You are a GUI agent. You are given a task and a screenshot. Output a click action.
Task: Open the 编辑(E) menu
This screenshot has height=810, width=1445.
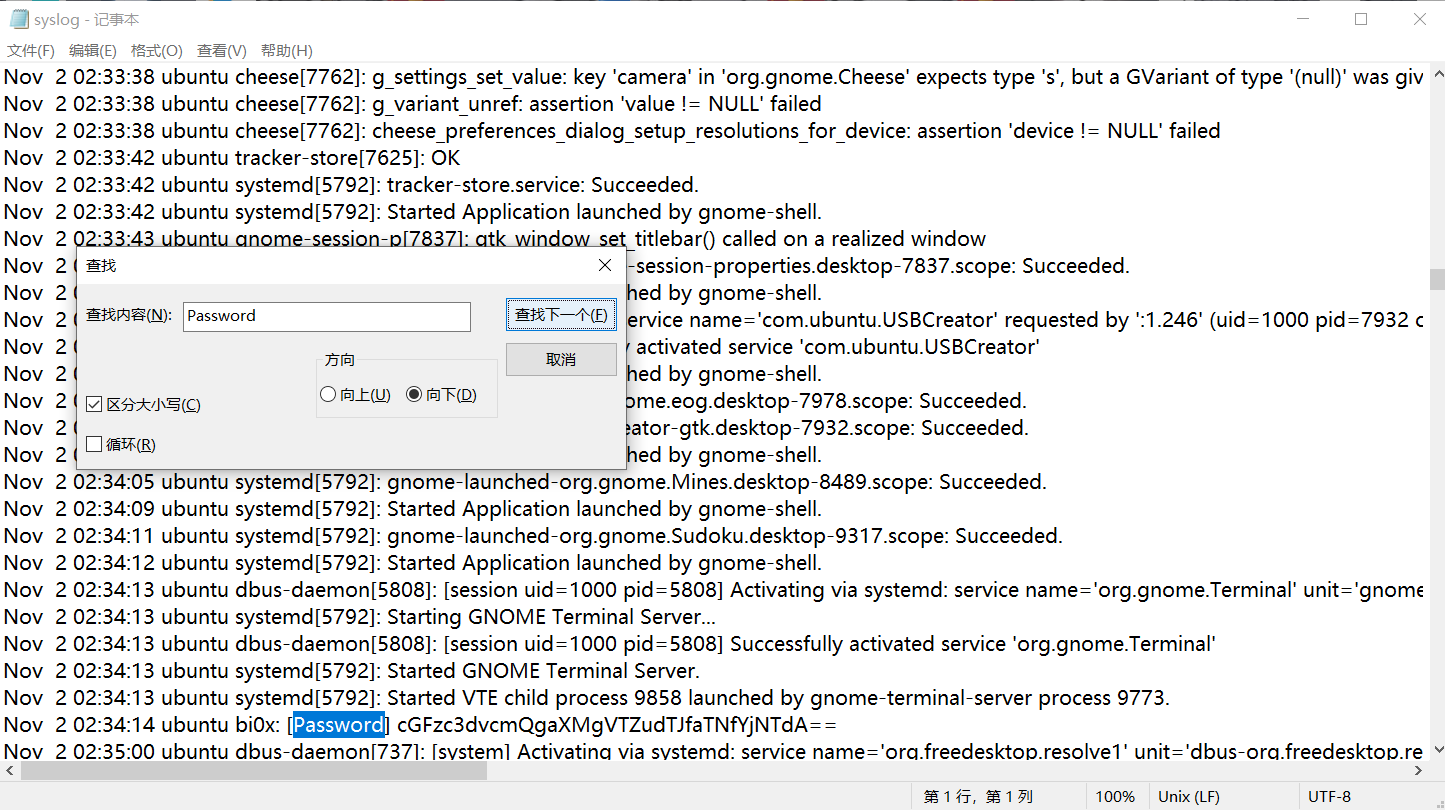(92, 51)
